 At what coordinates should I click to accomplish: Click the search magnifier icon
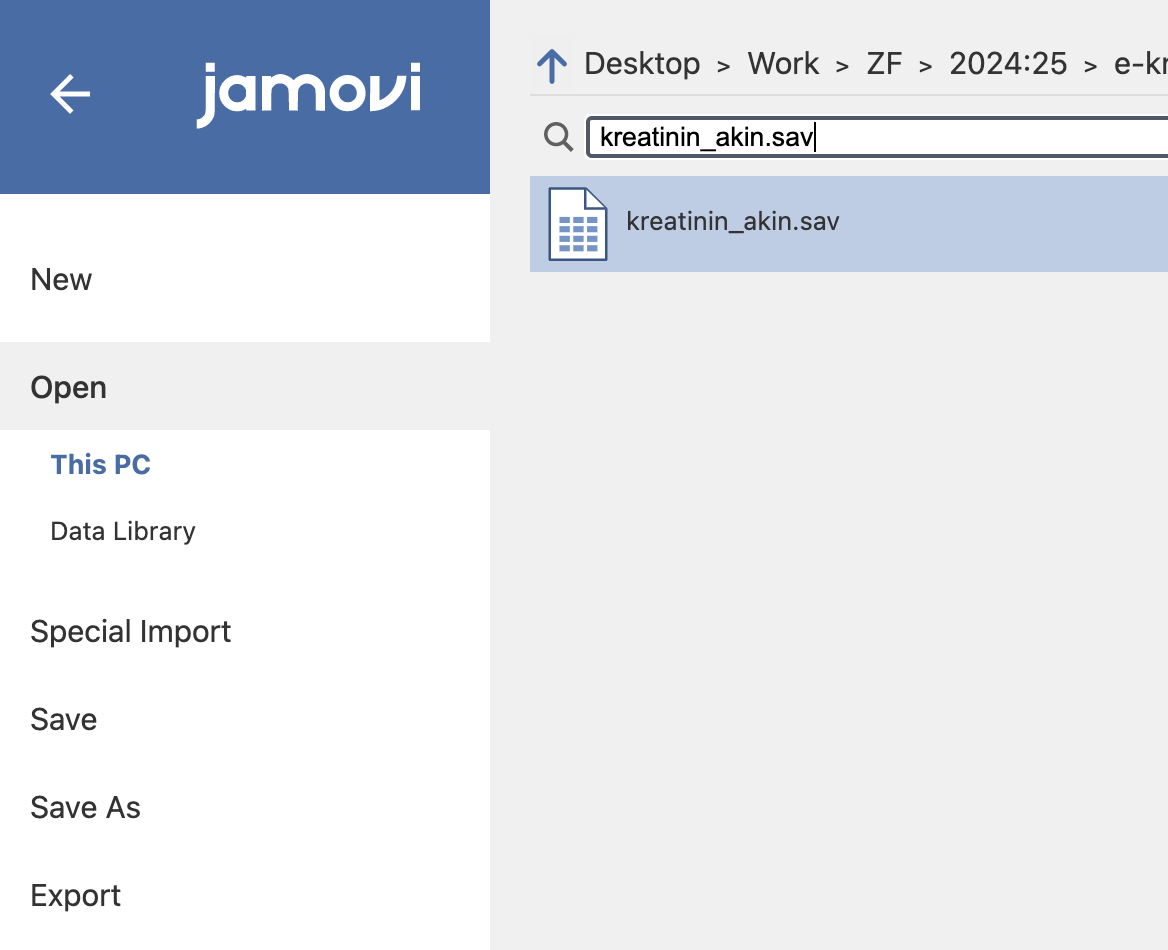[x=558, y=137]
